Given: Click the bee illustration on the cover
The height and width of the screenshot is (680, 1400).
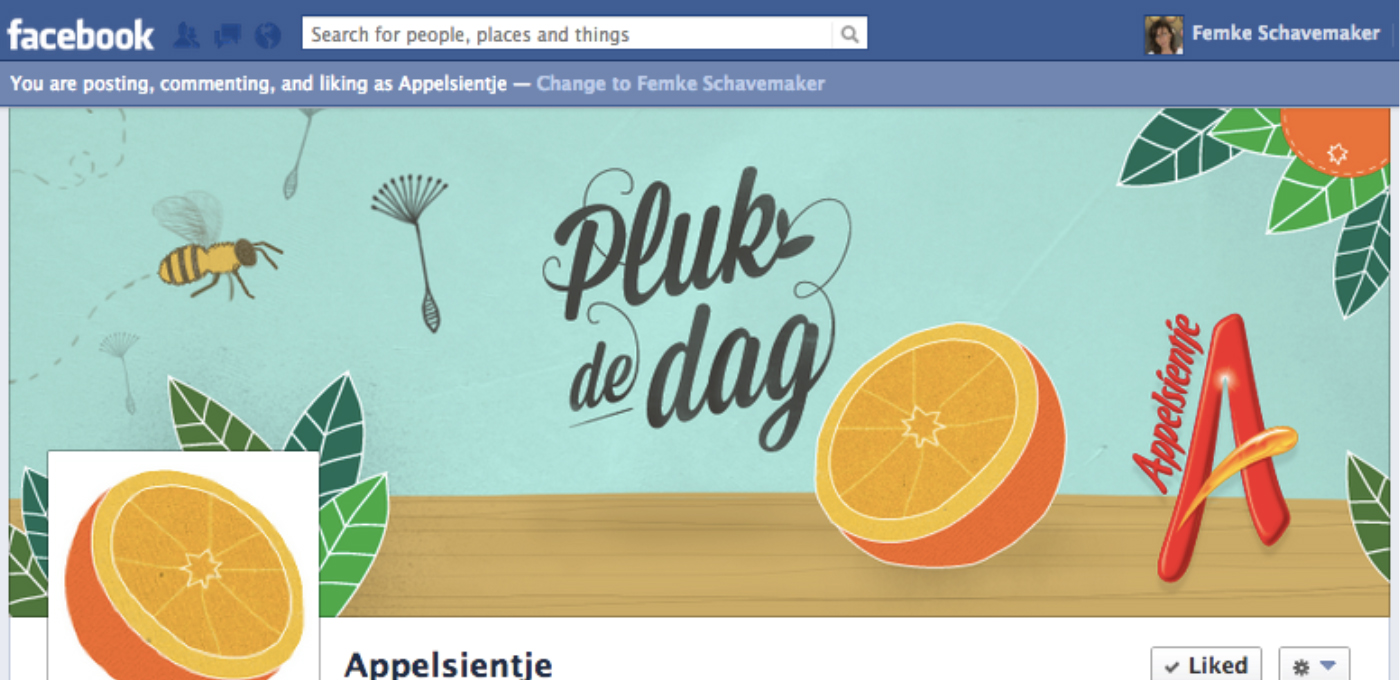Looking at the screenshot, I should (215, 248).
